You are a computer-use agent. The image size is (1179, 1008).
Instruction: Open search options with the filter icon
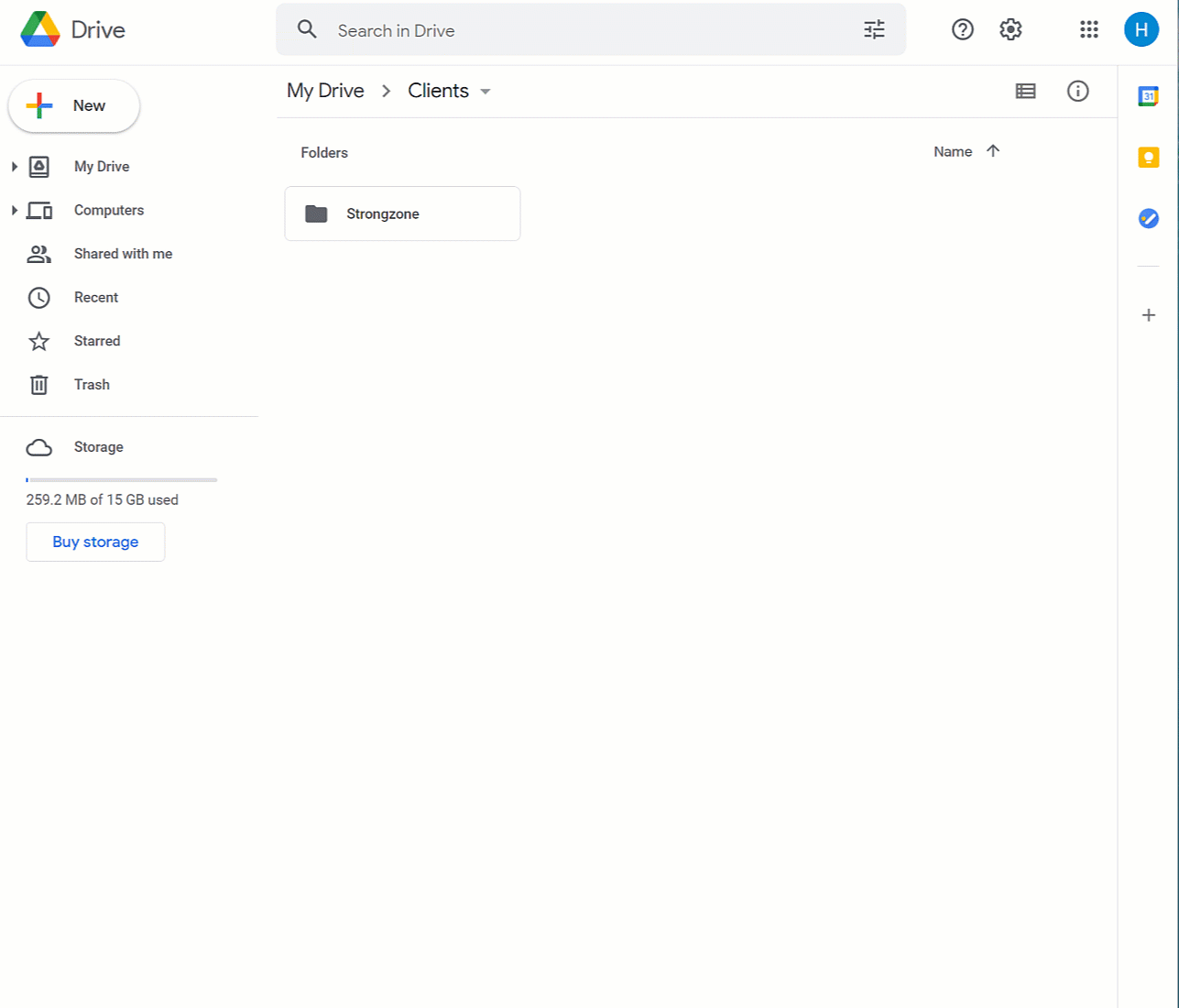click(x=873, y=29)
